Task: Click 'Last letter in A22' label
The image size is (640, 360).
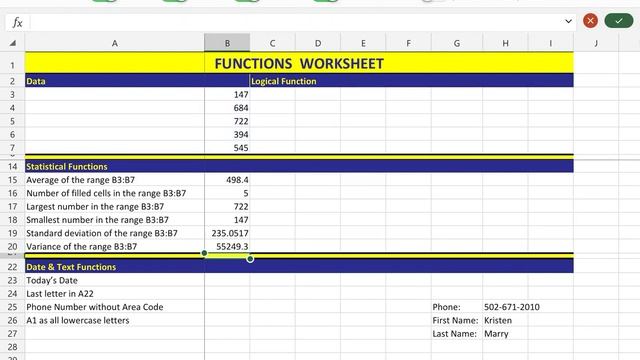Action: [60, 294]
